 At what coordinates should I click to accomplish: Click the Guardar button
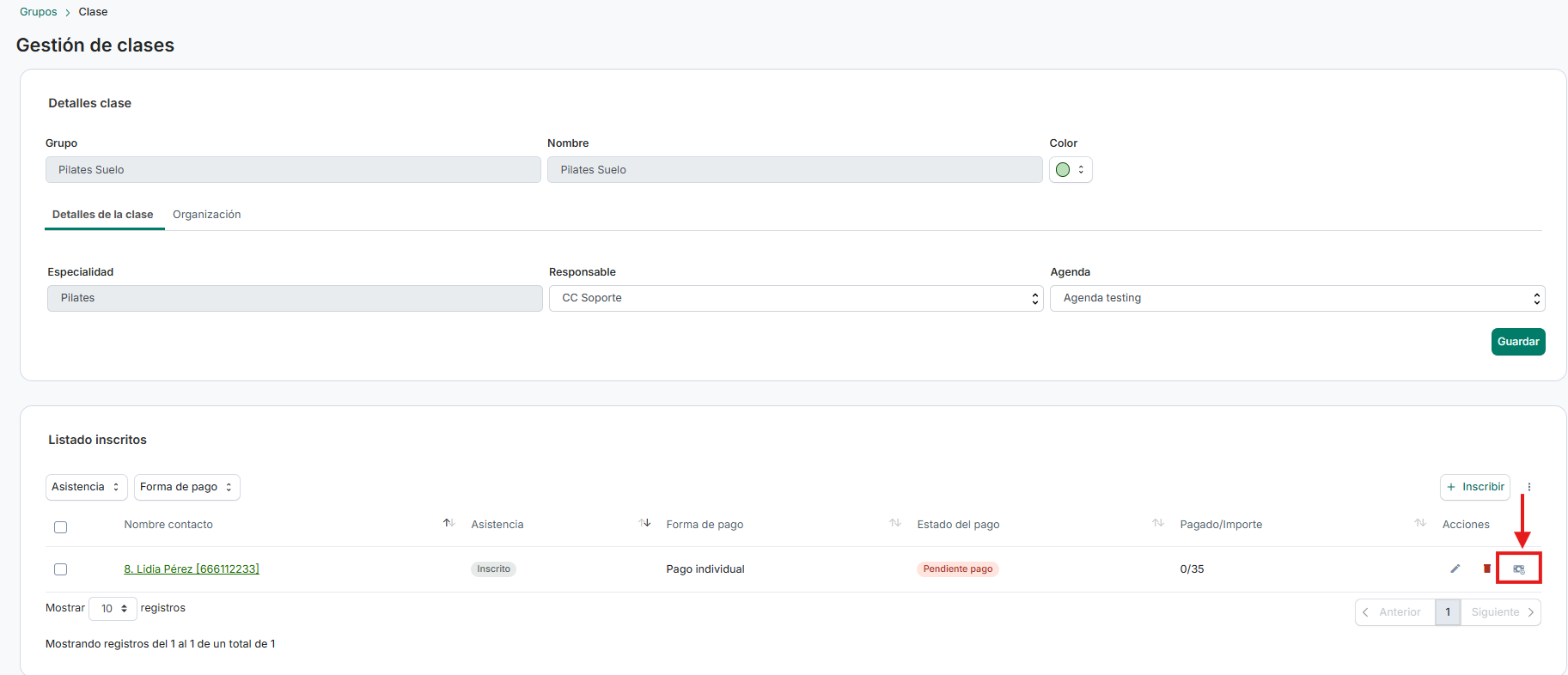[1518, 342]
